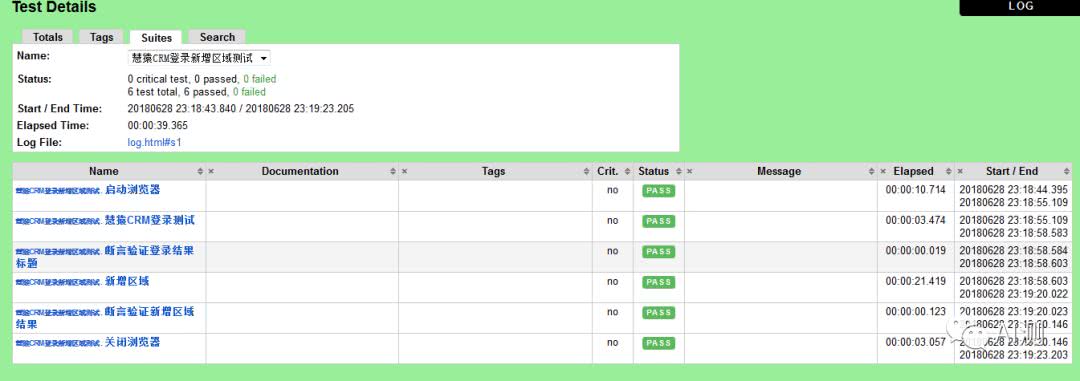The image size is (1080, 381).
Task: Click sort arrows in Start / End header
Action: (1066, 172)
